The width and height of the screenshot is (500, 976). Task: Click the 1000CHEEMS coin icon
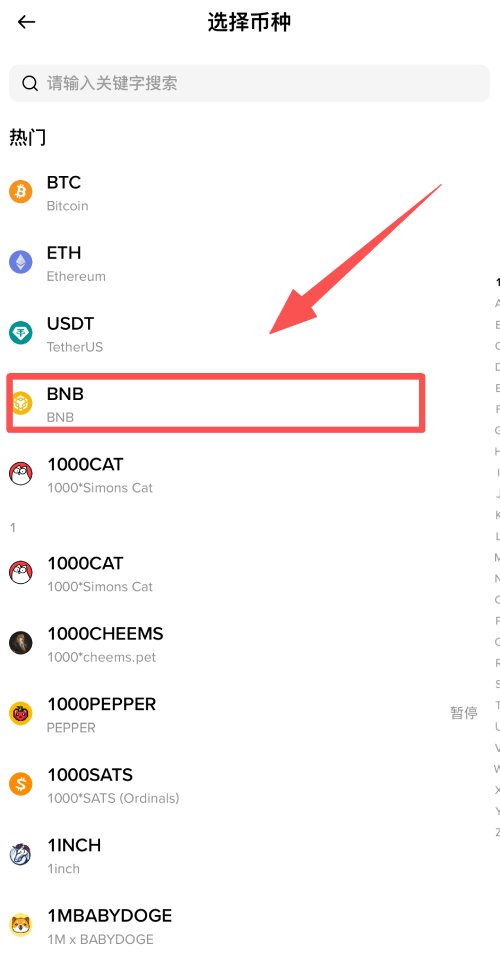[21, 643]
